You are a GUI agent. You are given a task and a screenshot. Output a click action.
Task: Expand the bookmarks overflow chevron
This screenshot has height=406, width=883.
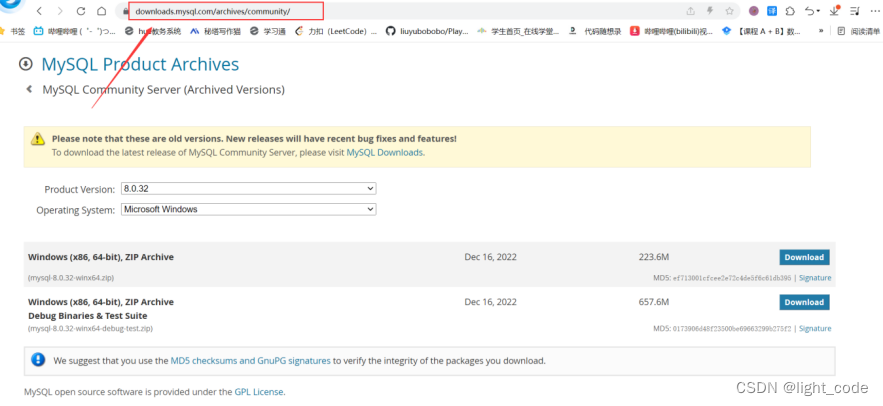click(x=821, y=32)
